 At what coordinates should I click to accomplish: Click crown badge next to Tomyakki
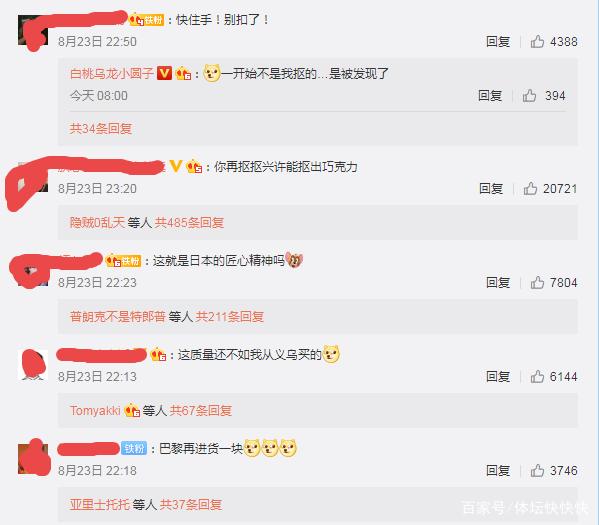coord(132,410)
